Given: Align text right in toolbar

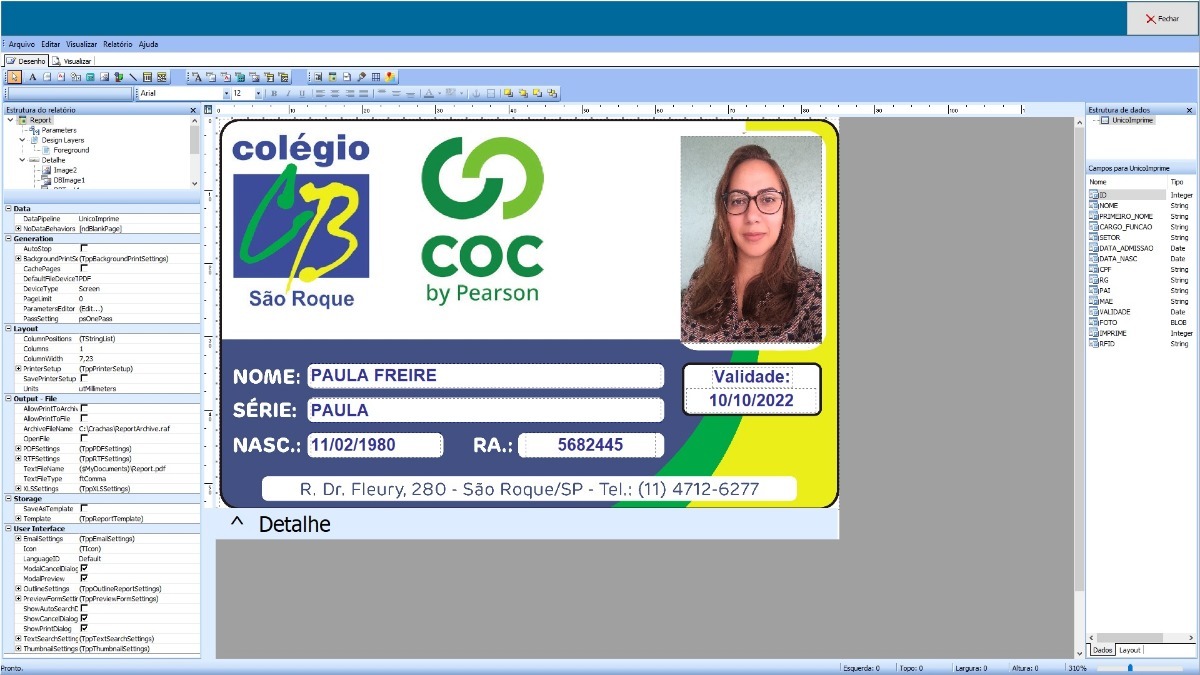Looking at the screenshot, I should click(x=349, y=93).
